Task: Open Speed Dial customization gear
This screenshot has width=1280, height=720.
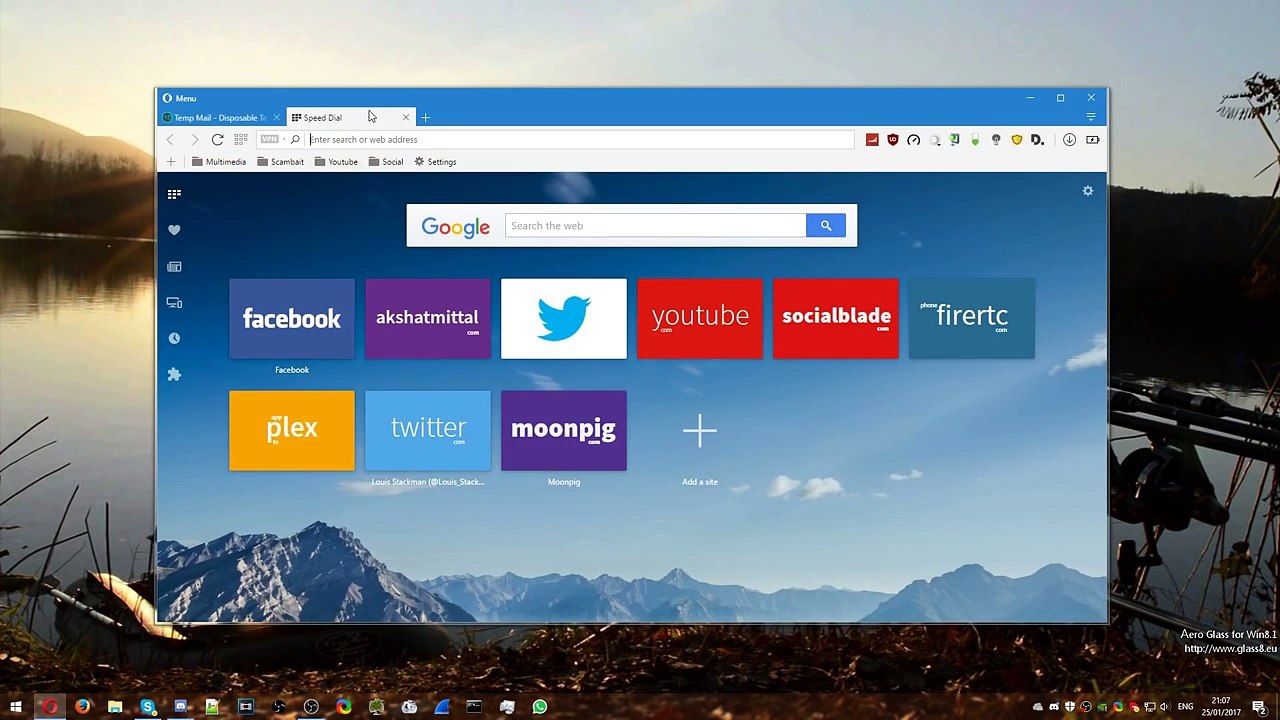Action: click(x=1088, y=191)
